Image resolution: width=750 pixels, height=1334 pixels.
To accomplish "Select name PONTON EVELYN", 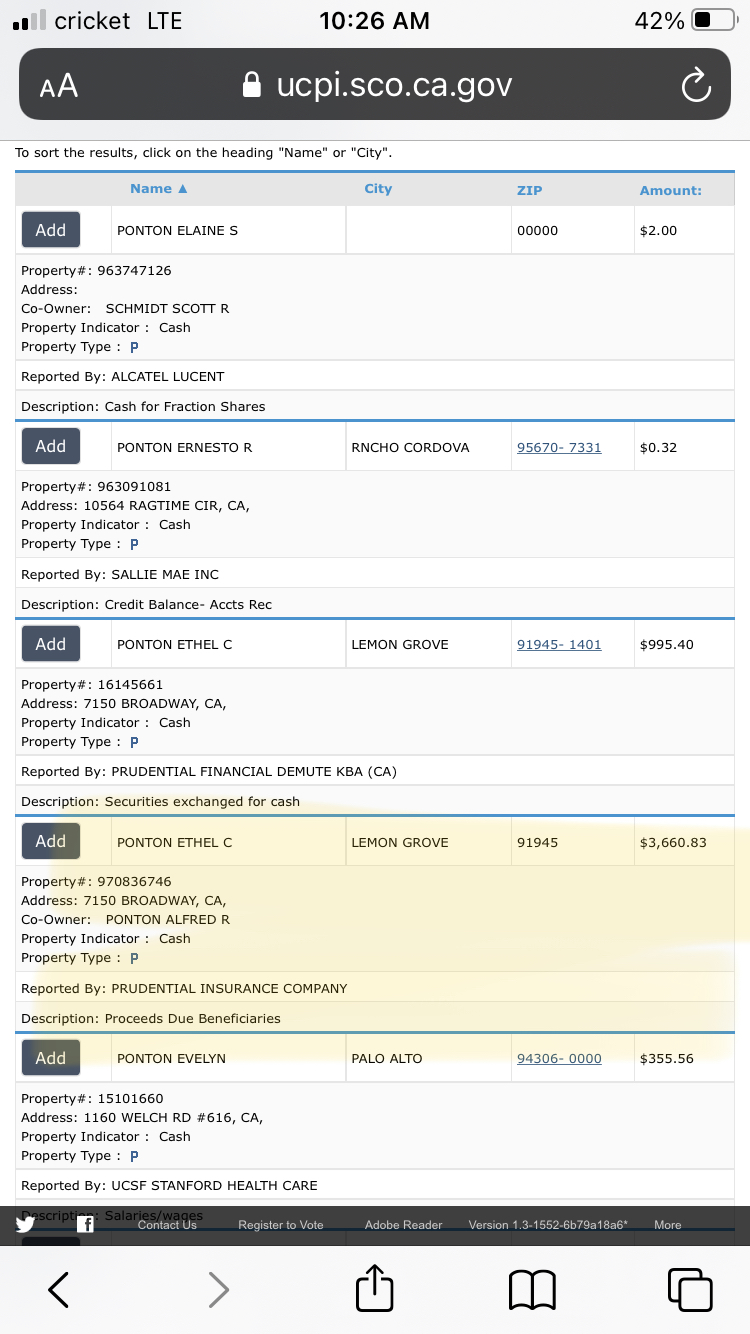I will click(x=171, y=1059).
